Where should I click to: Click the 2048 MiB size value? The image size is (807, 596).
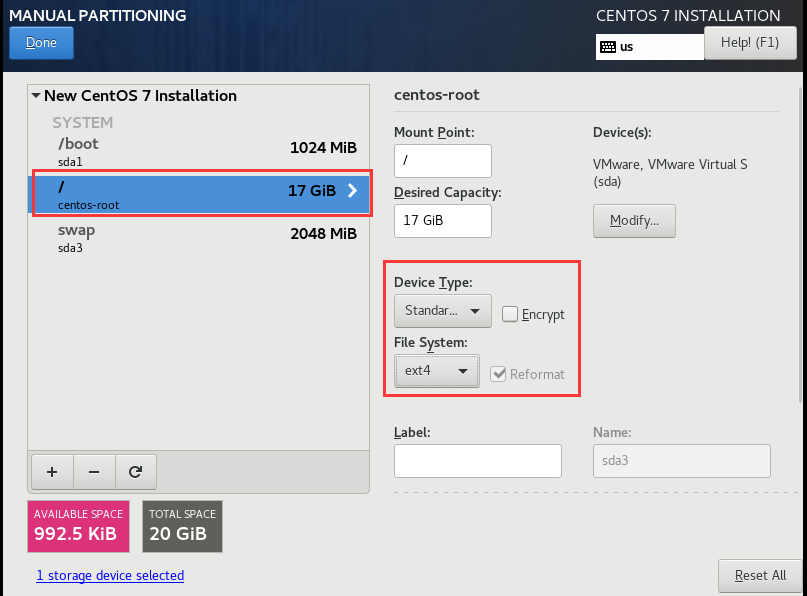(x=323, y=234)
